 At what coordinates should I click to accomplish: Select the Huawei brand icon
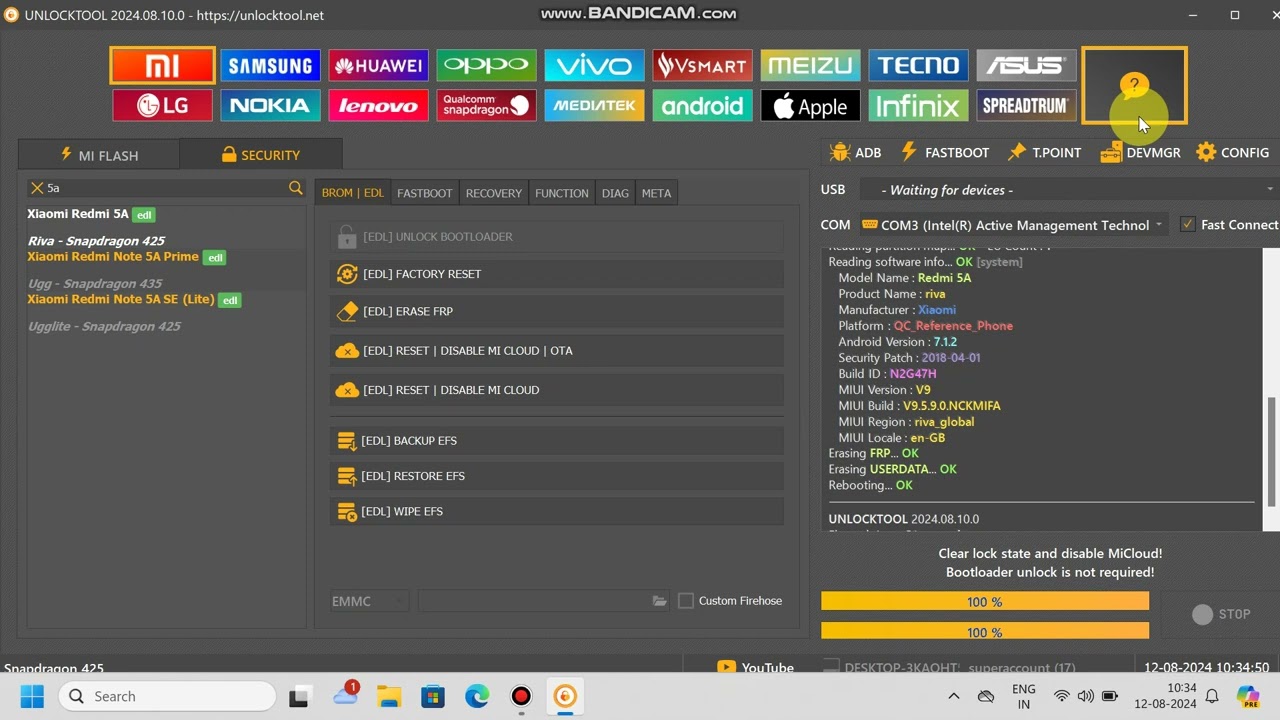click(x=378, y=65)
